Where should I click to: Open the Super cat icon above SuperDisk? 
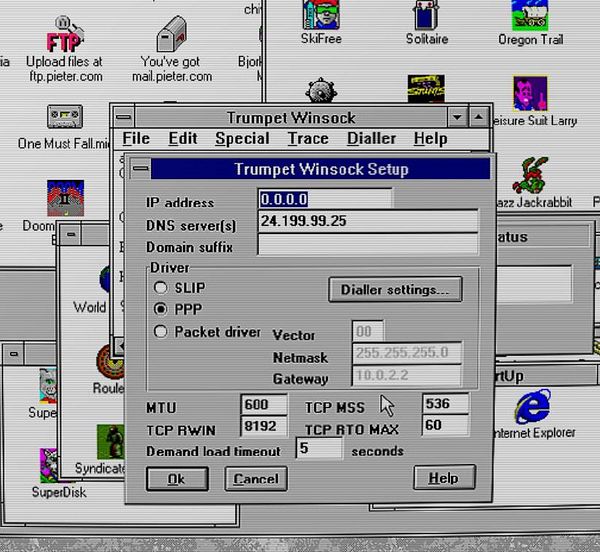click(x=48, y=386)
